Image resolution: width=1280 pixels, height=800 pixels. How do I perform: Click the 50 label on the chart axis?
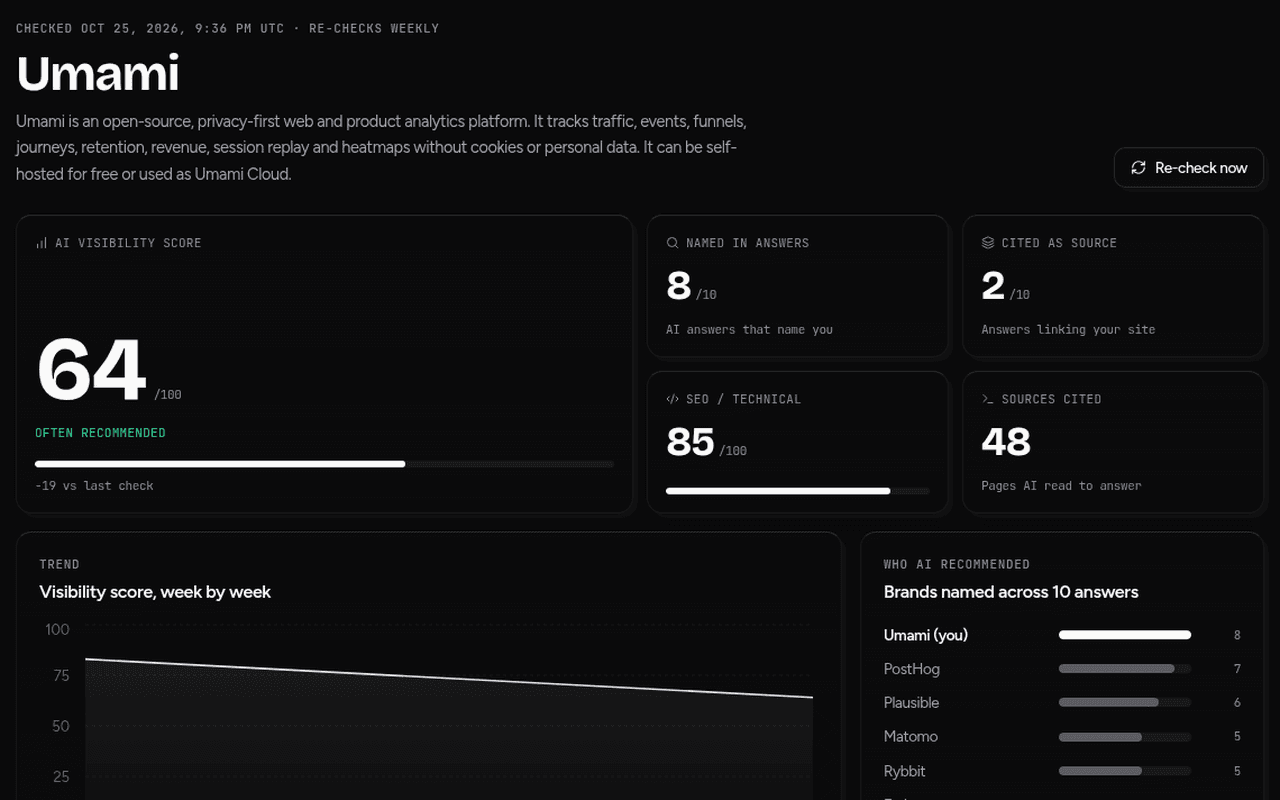[x=61, y=726]
